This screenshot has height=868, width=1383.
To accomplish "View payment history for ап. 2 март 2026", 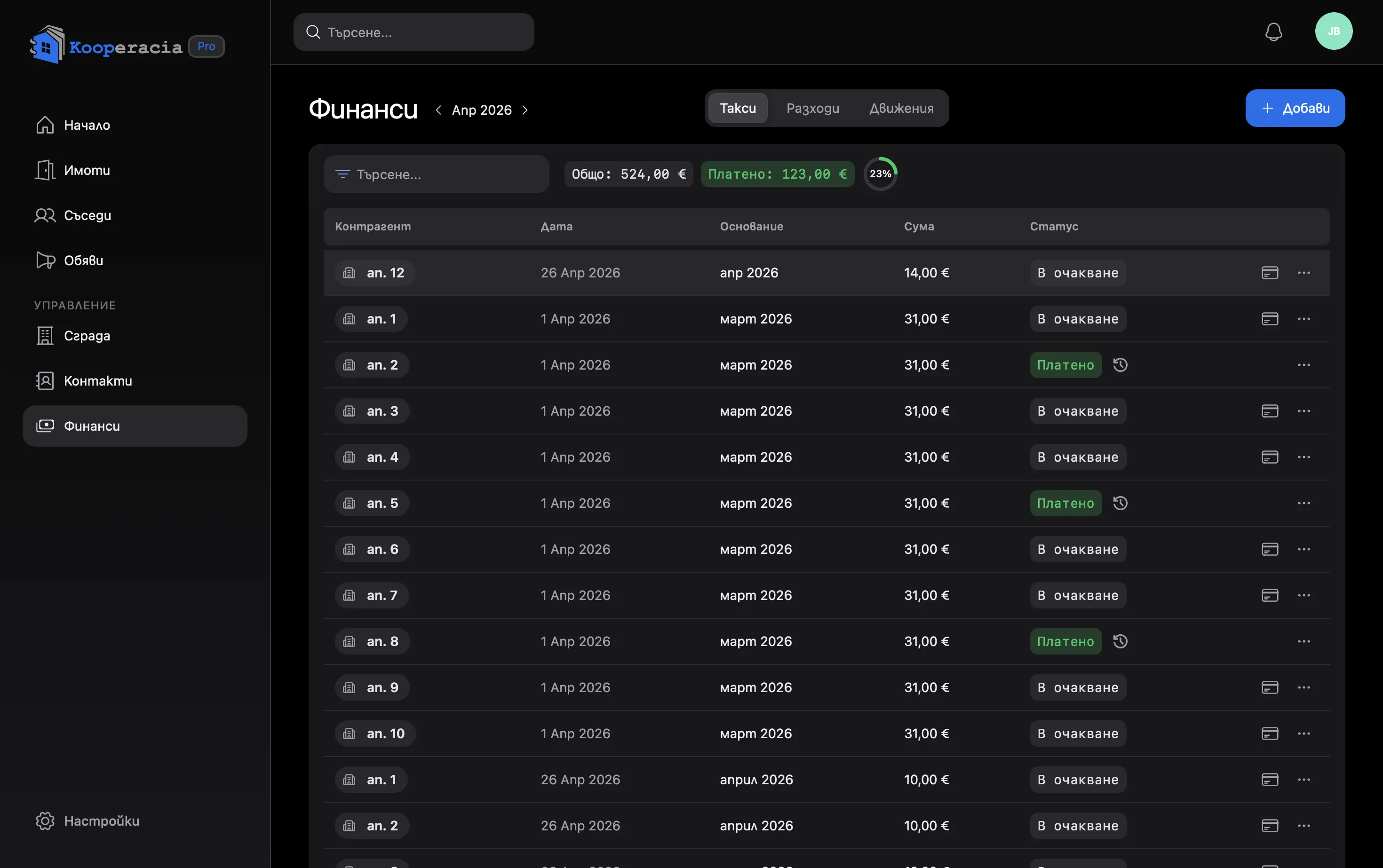I will (x=1120, y=364).
